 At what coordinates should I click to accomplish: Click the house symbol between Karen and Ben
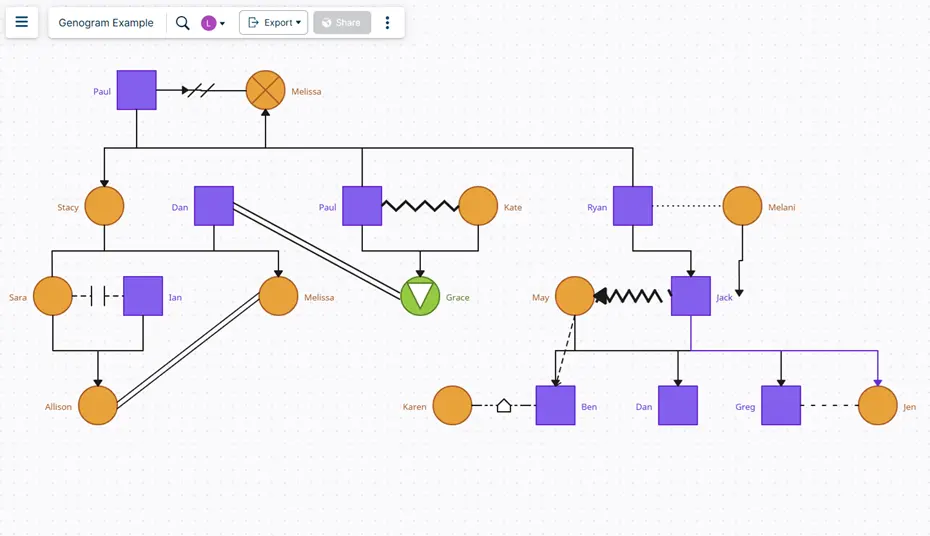pos(504,405)
